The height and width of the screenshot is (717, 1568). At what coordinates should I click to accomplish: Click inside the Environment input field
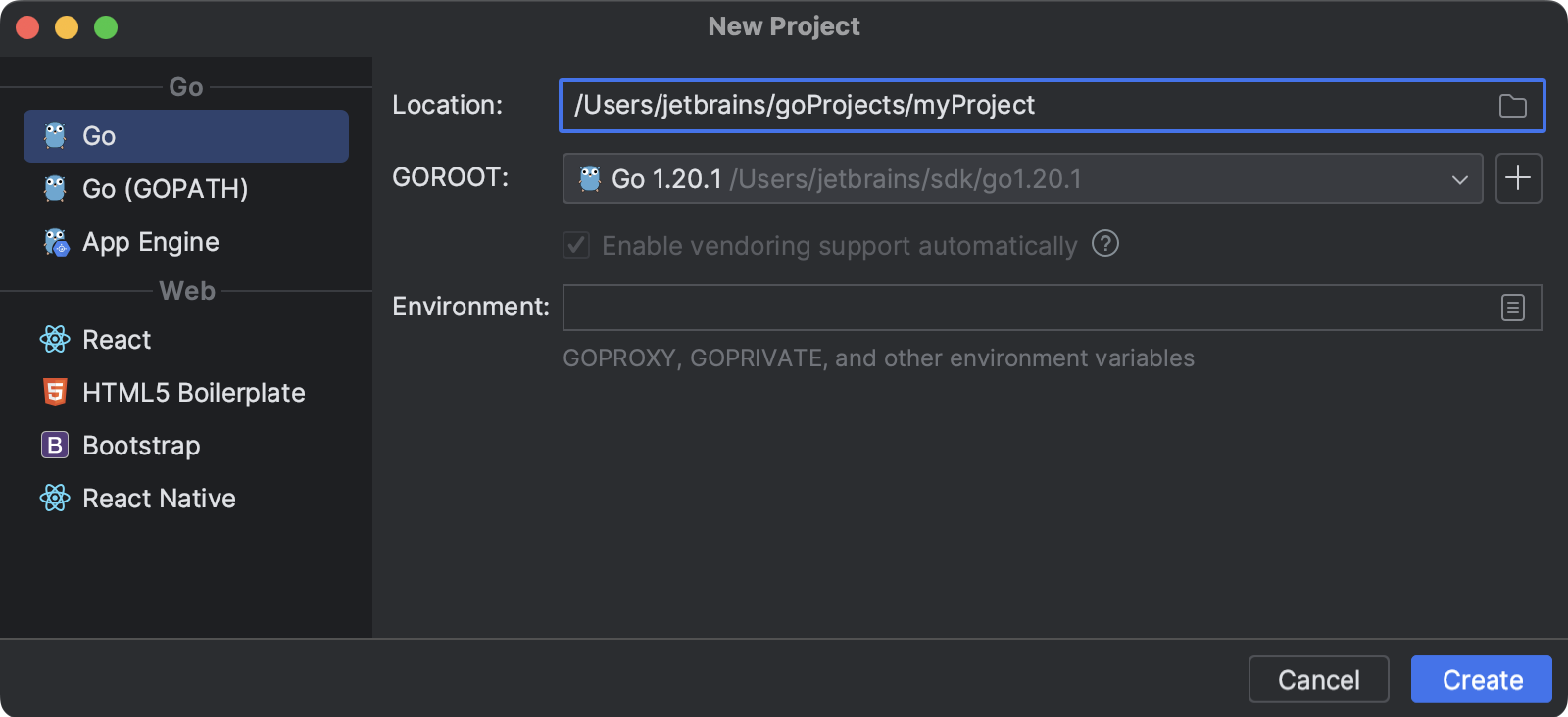pyautogui.click(x=980, y=307)
